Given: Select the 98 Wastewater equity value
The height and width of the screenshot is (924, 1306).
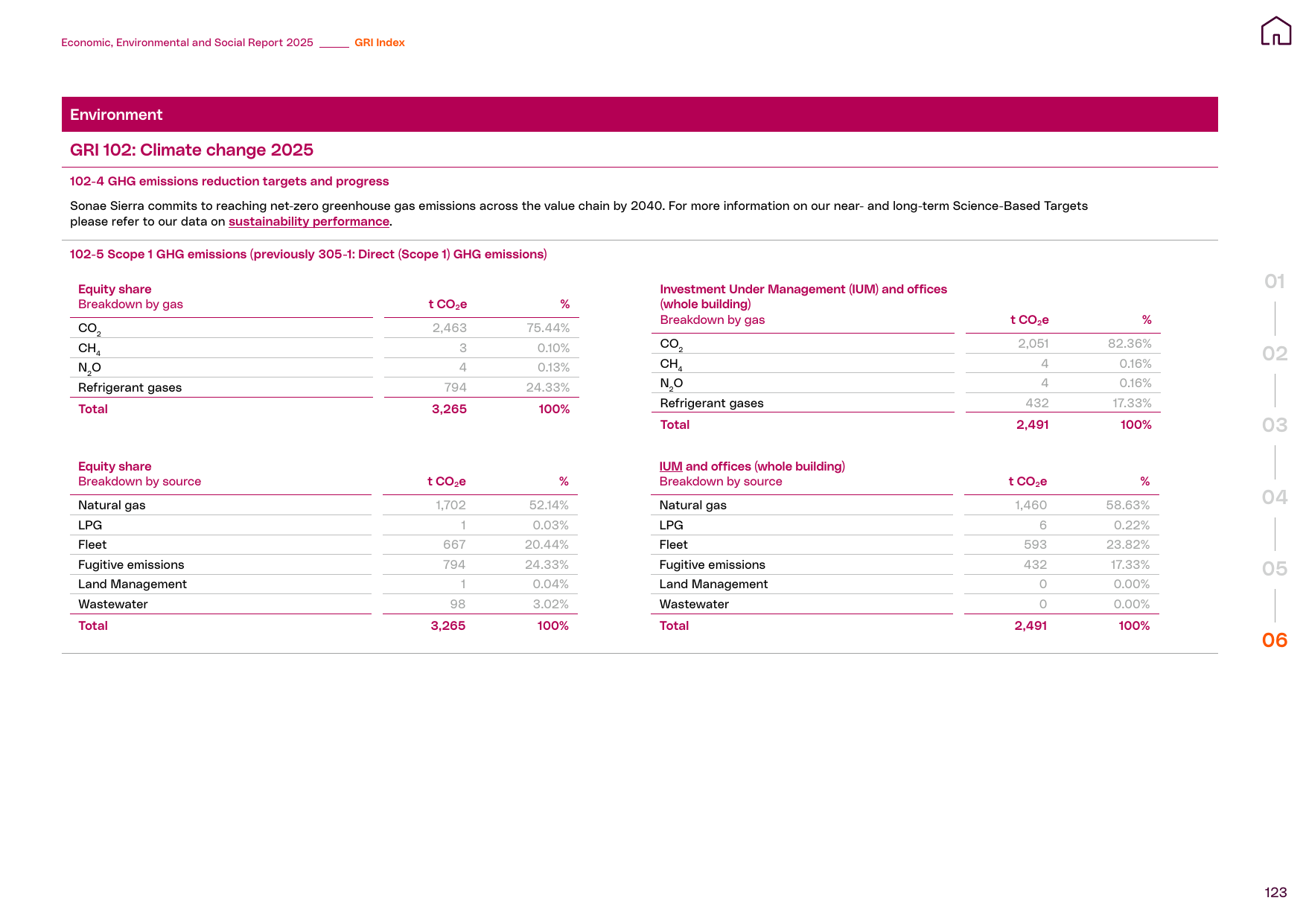Looking at the screenshot, I should point(458,605).
